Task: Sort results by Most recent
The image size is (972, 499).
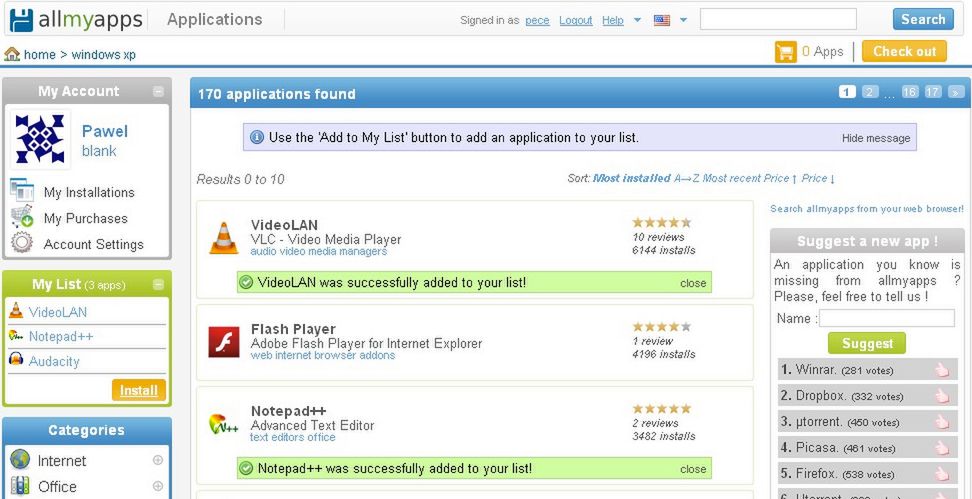Action: [x=731, y=179]
